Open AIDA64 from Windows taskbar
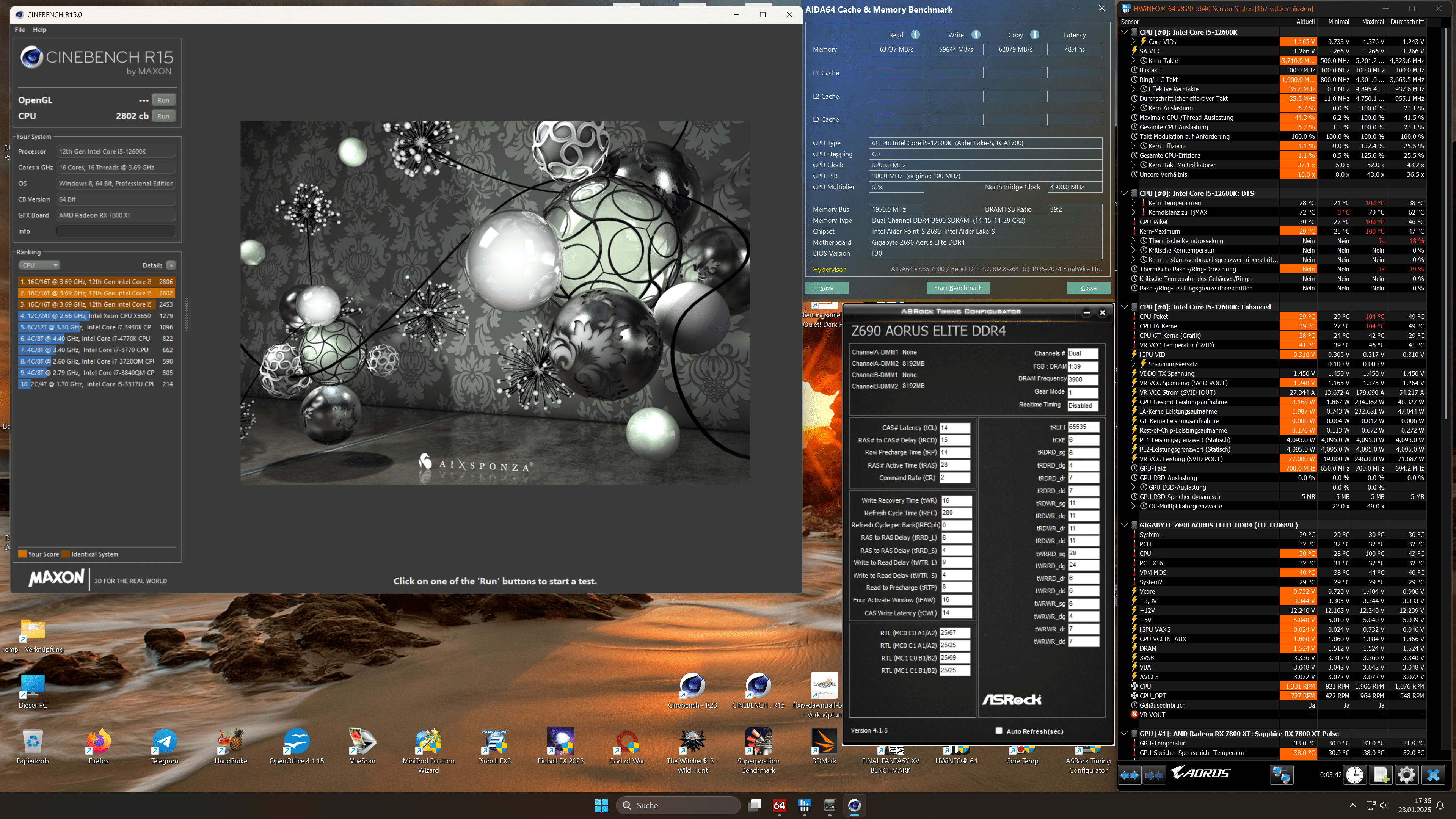This screenshot has height=819, width=1456. click(780, 805)
